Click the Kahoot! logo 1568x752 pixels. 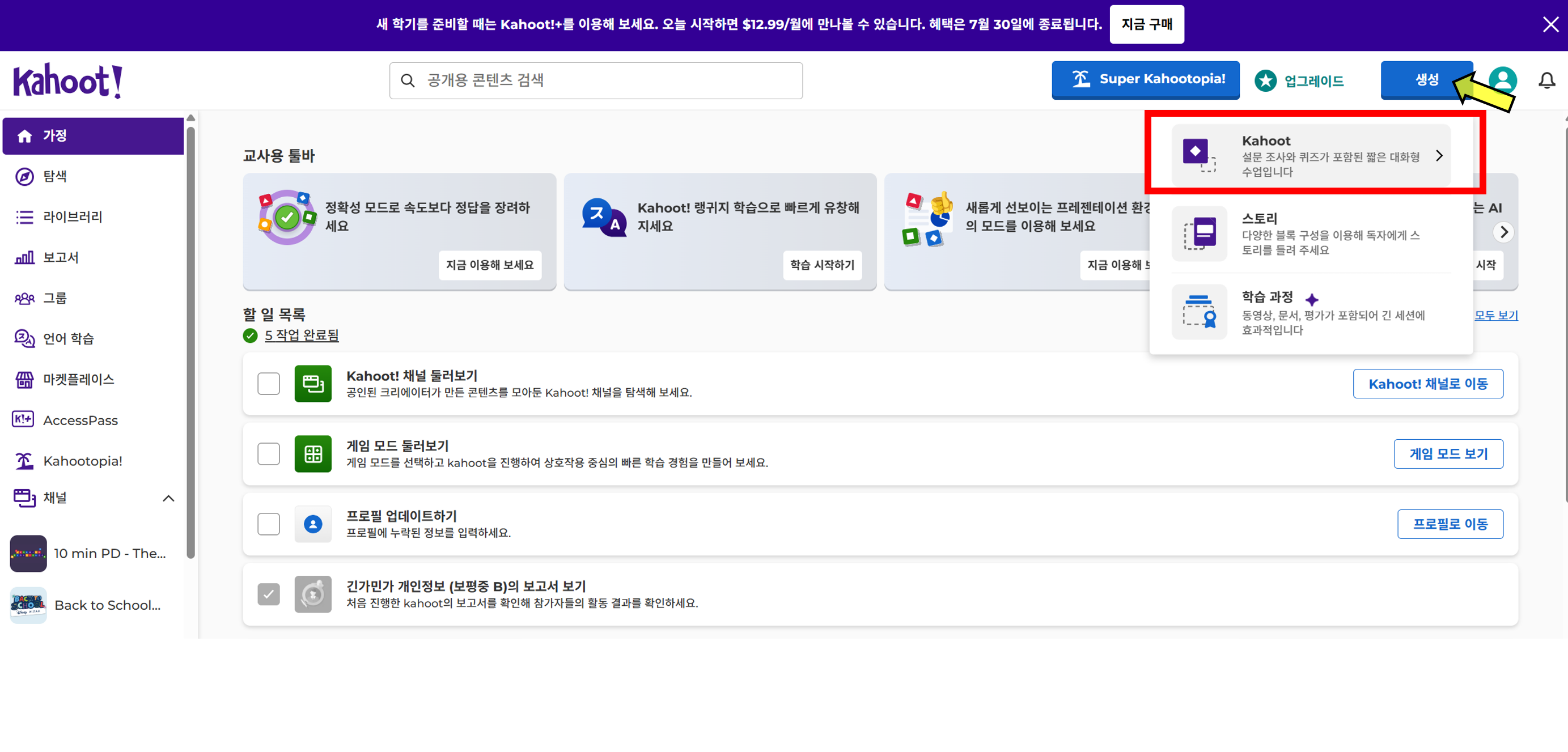67,80
